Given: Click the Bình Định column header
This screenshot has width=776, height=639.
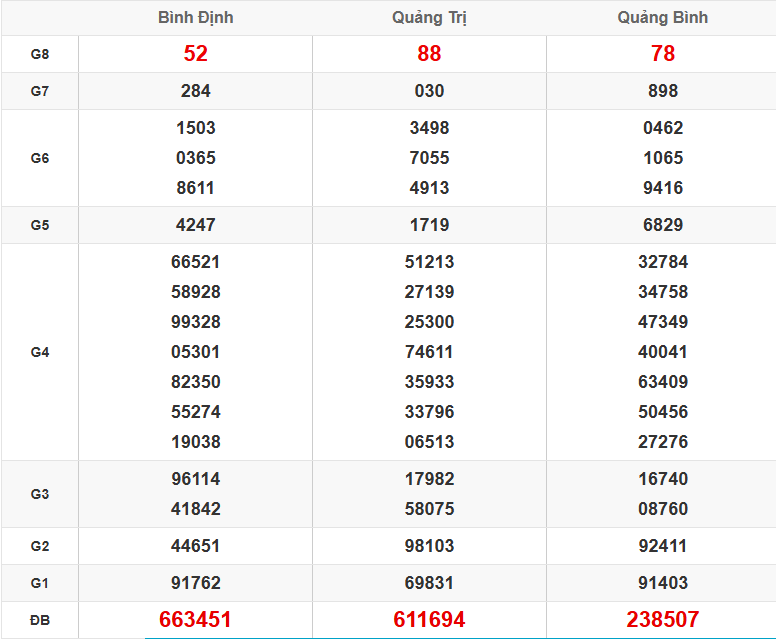Looking at the screenshot, I should point(196,18).
